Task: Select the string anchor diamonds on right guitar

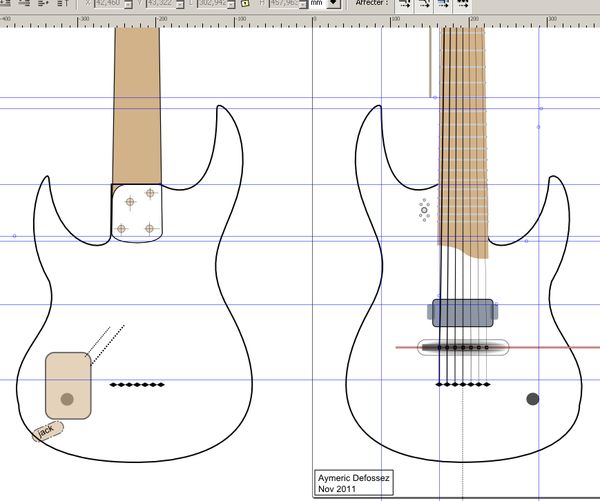Action: coord(463,384)
